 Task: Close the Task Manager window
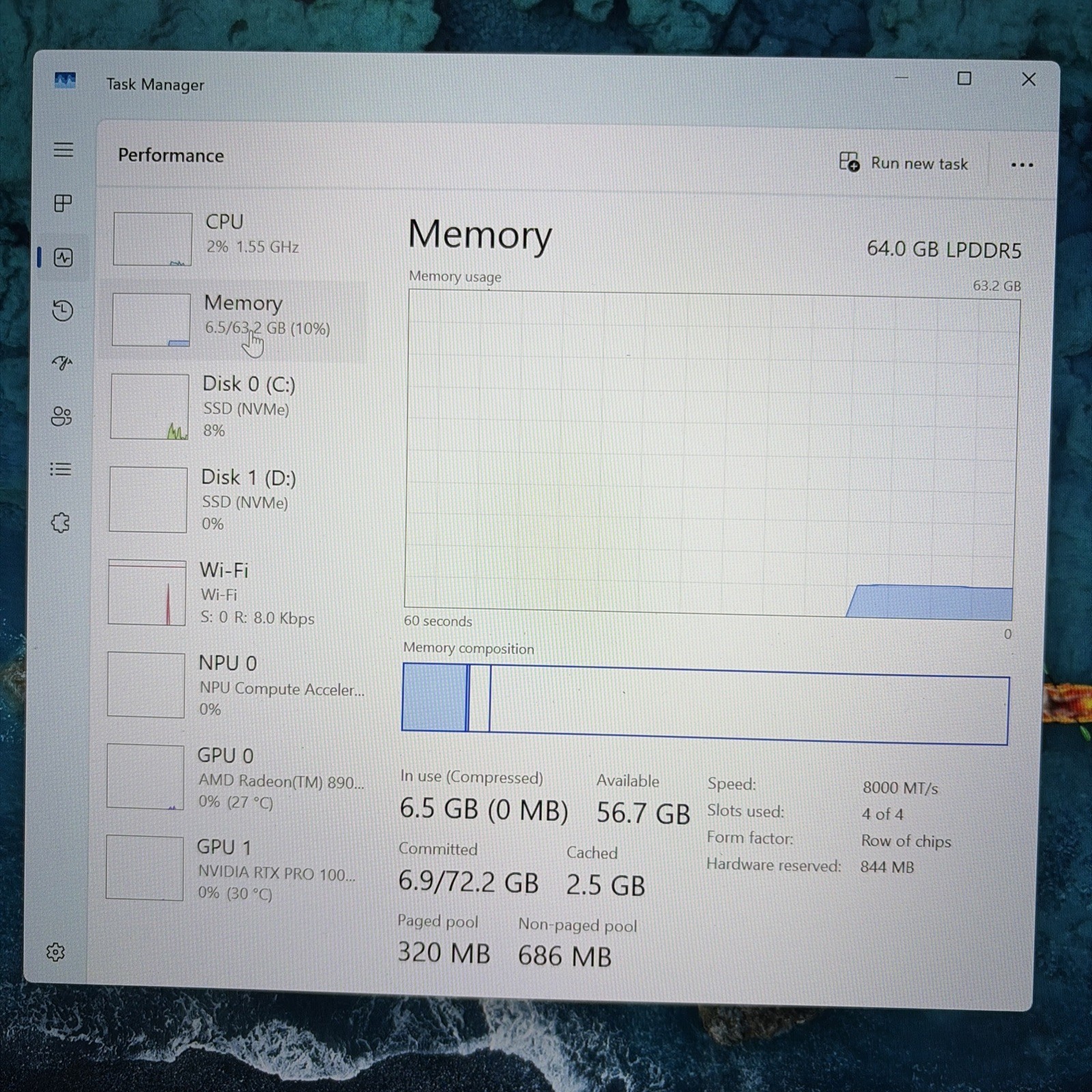(x=1029, y=80)
